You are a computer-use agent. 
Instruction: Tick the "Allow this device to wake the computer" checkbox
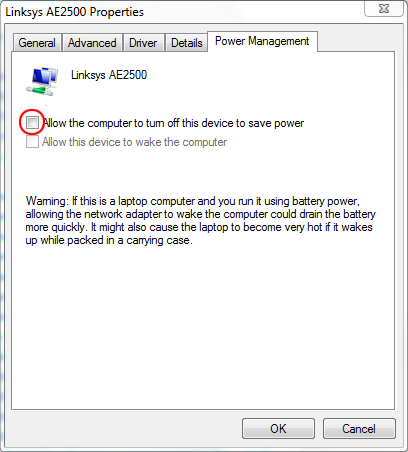click(x=32, y=142)
